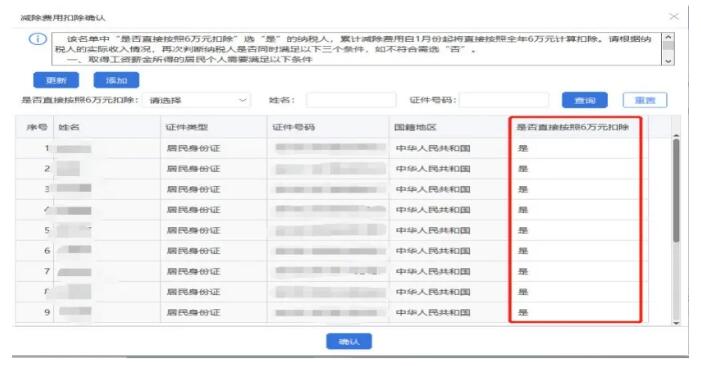
Task: Select the 是 value in row 8
Action: tap(523, 292)
